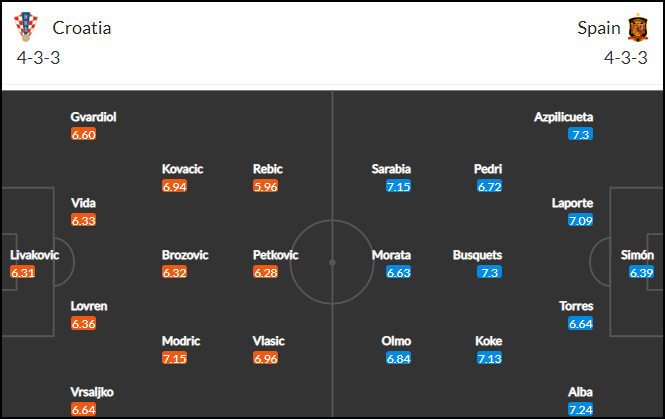
Task: Click Olmo's 6.84 rating badge
Action: [399, 358]
